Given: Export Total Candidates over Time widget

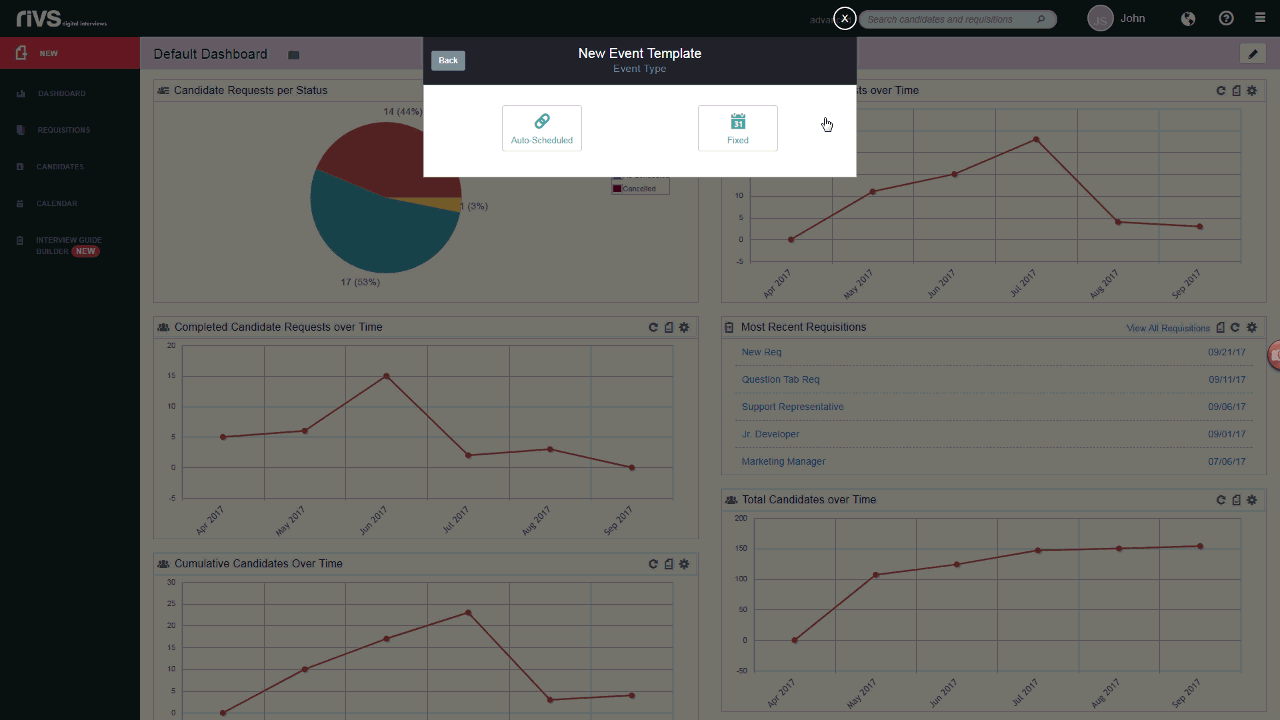Looking at the screenshot, I should pos(1237,500).
